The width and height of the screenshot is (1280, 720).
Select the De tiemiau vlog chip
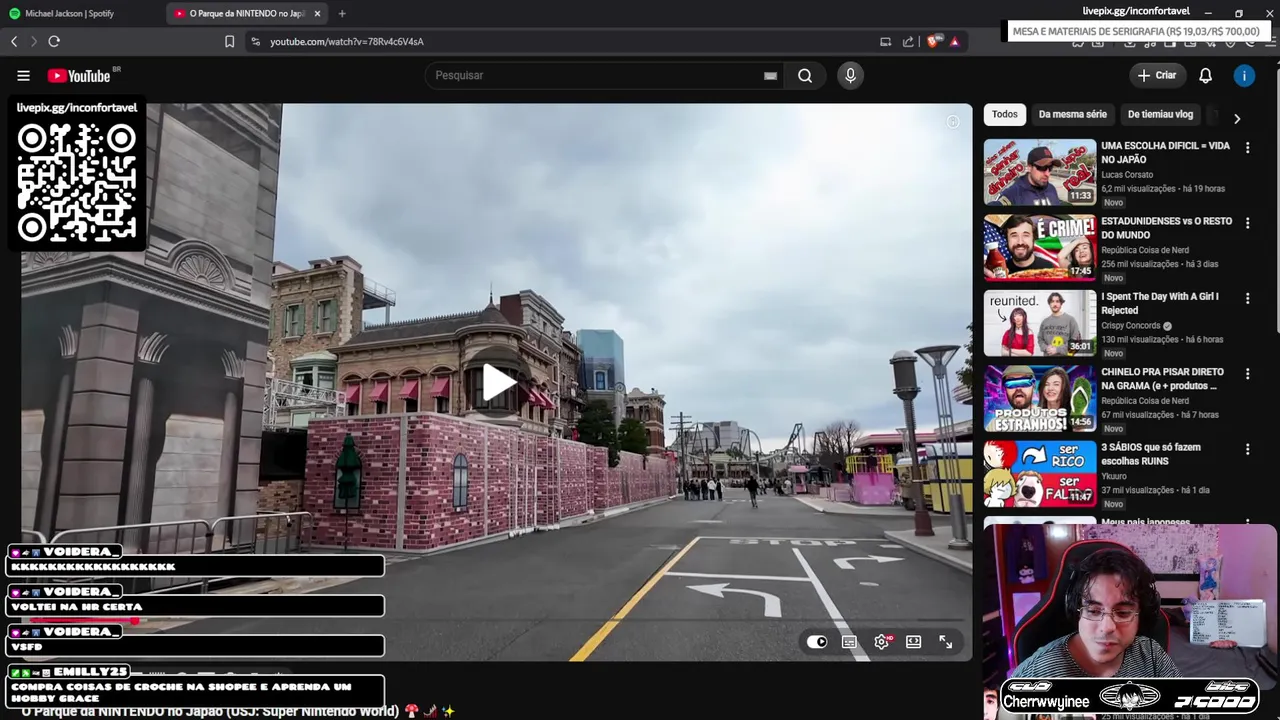pyautogui.click(x=1160, y=114)
